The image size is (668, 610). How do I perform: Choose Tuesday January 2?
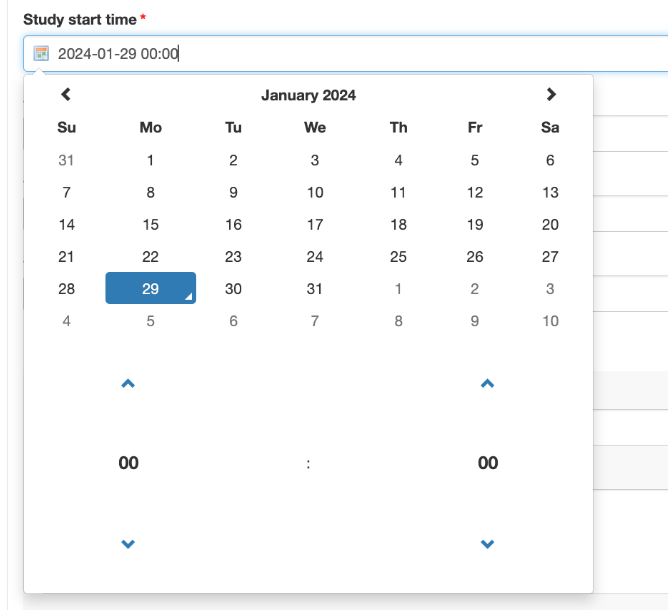coord(233,160)
